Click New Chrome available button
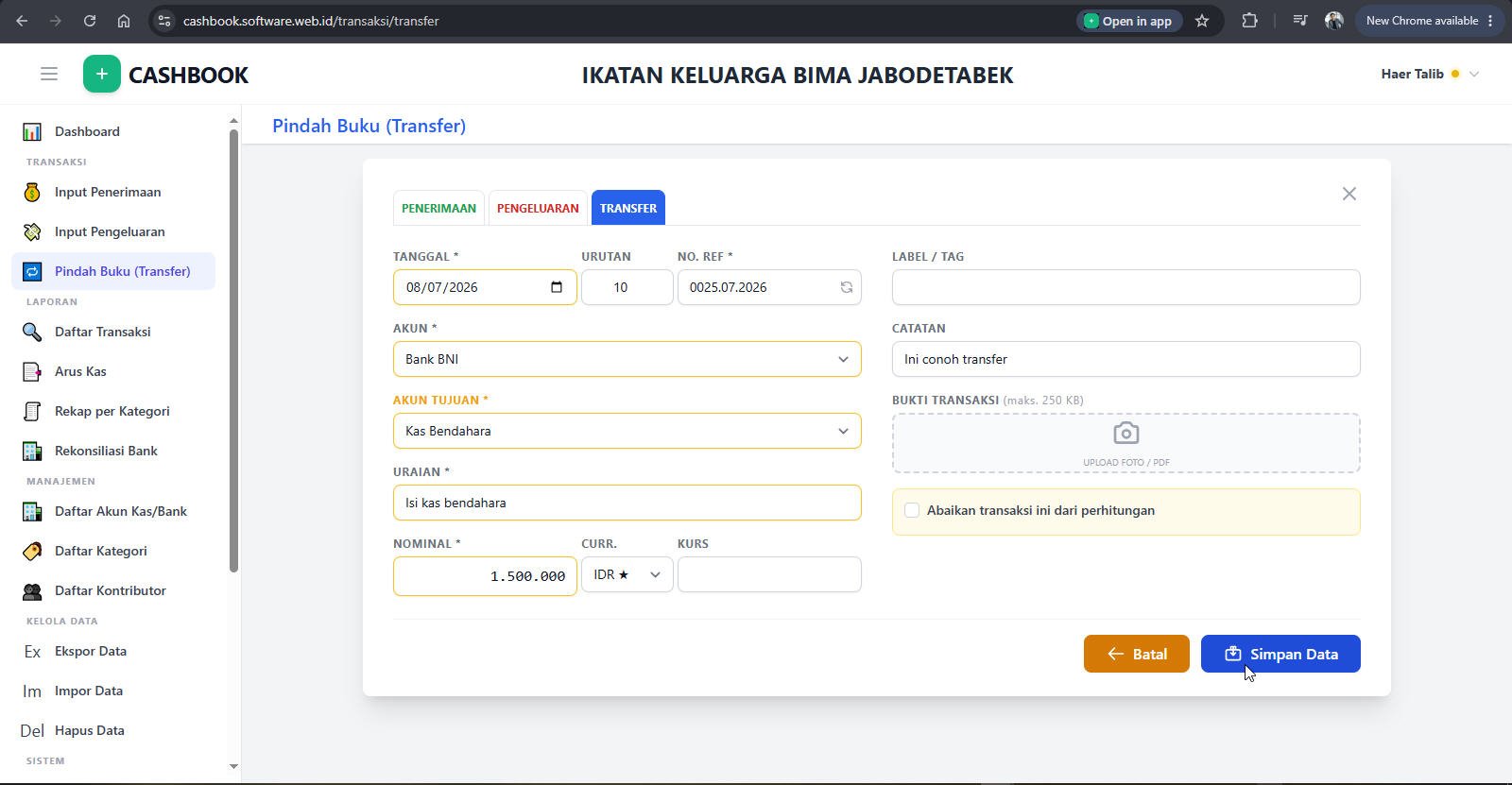This screenshot has height=785, width=1512. pos(1429,21)
